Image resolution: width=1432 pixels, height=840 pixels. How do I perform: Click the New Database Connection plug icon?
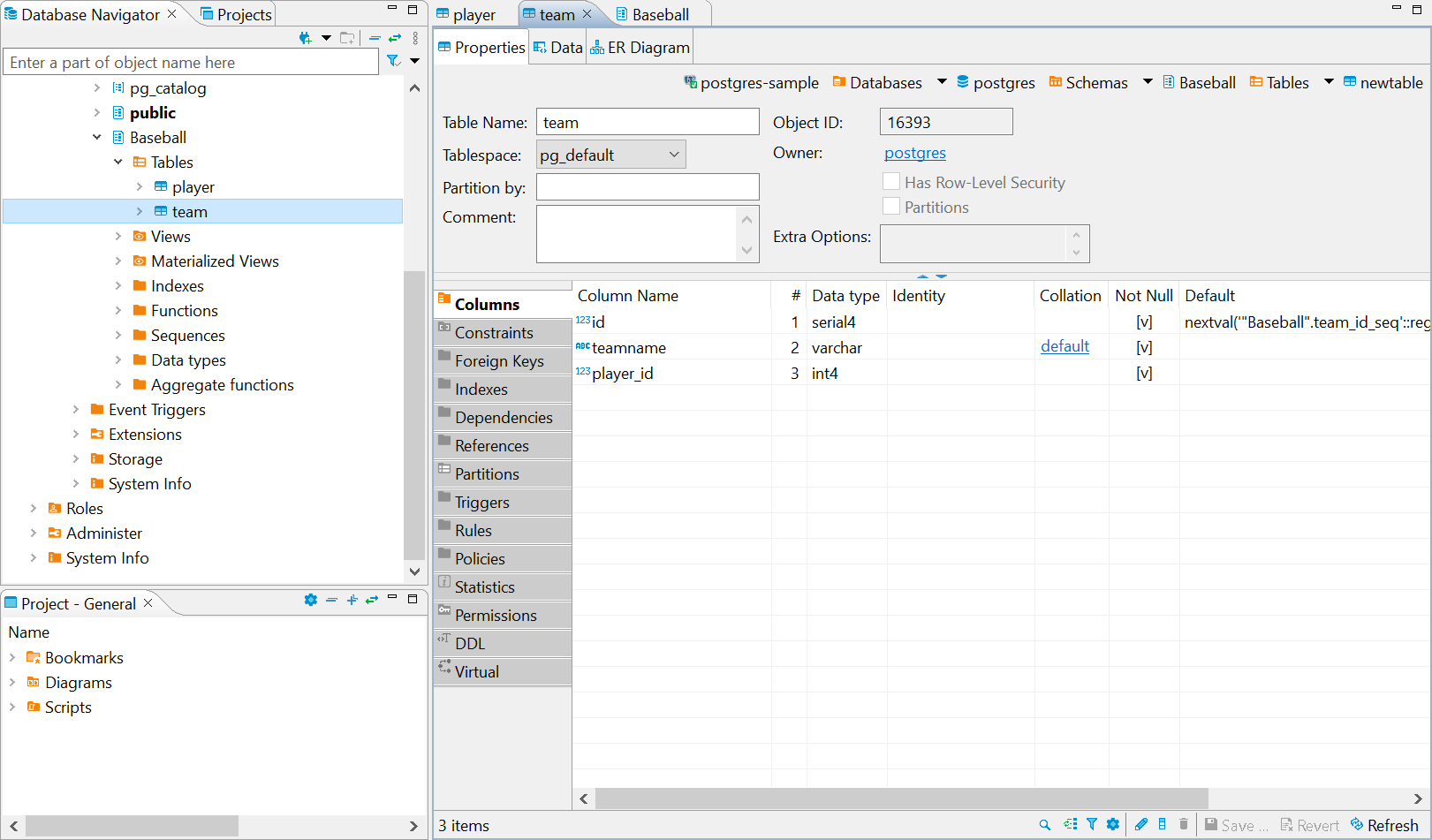[306, 38]
